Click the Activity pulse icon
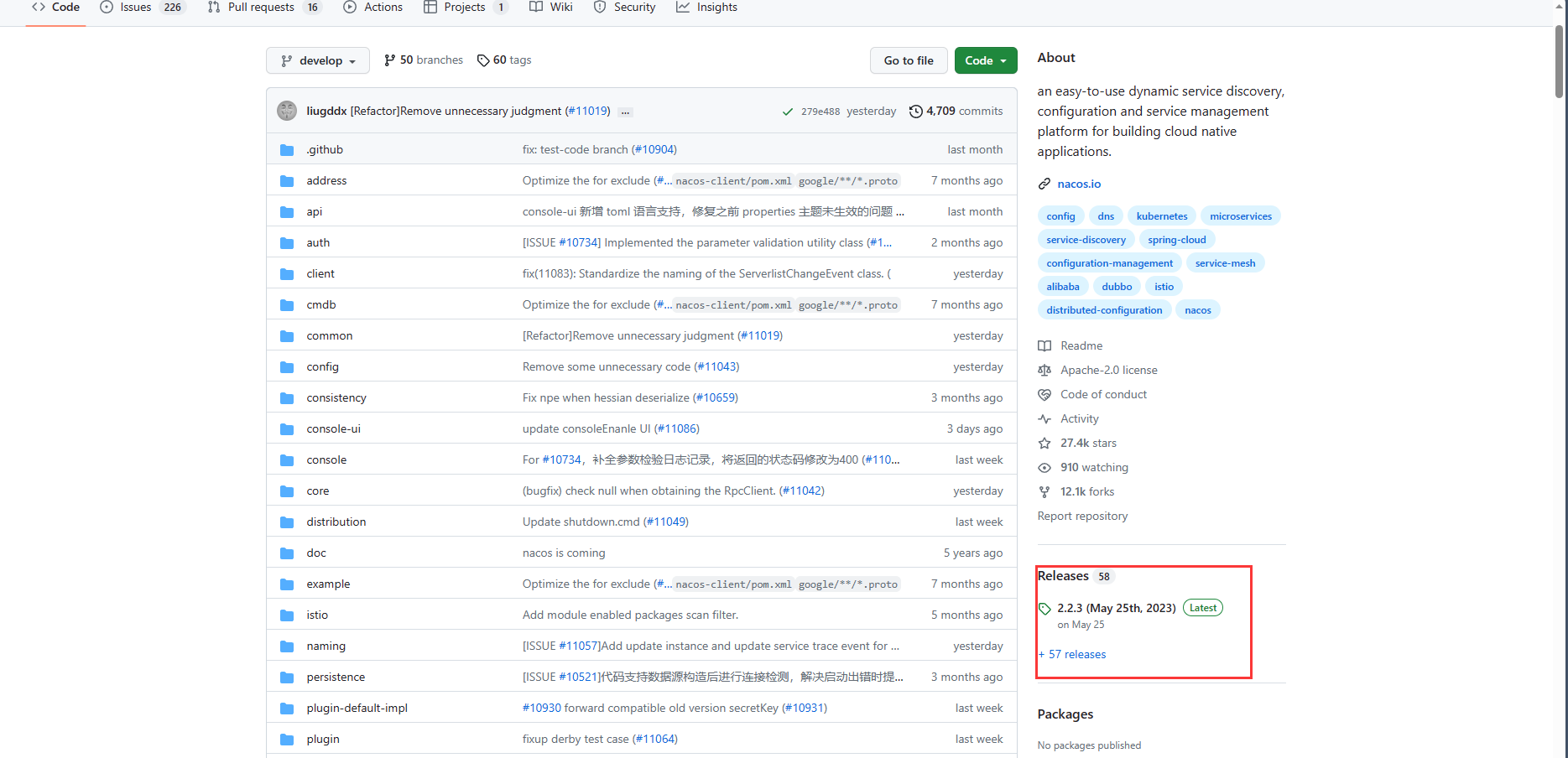This screenshot has height=758, width=1568. pos(1044,418)
